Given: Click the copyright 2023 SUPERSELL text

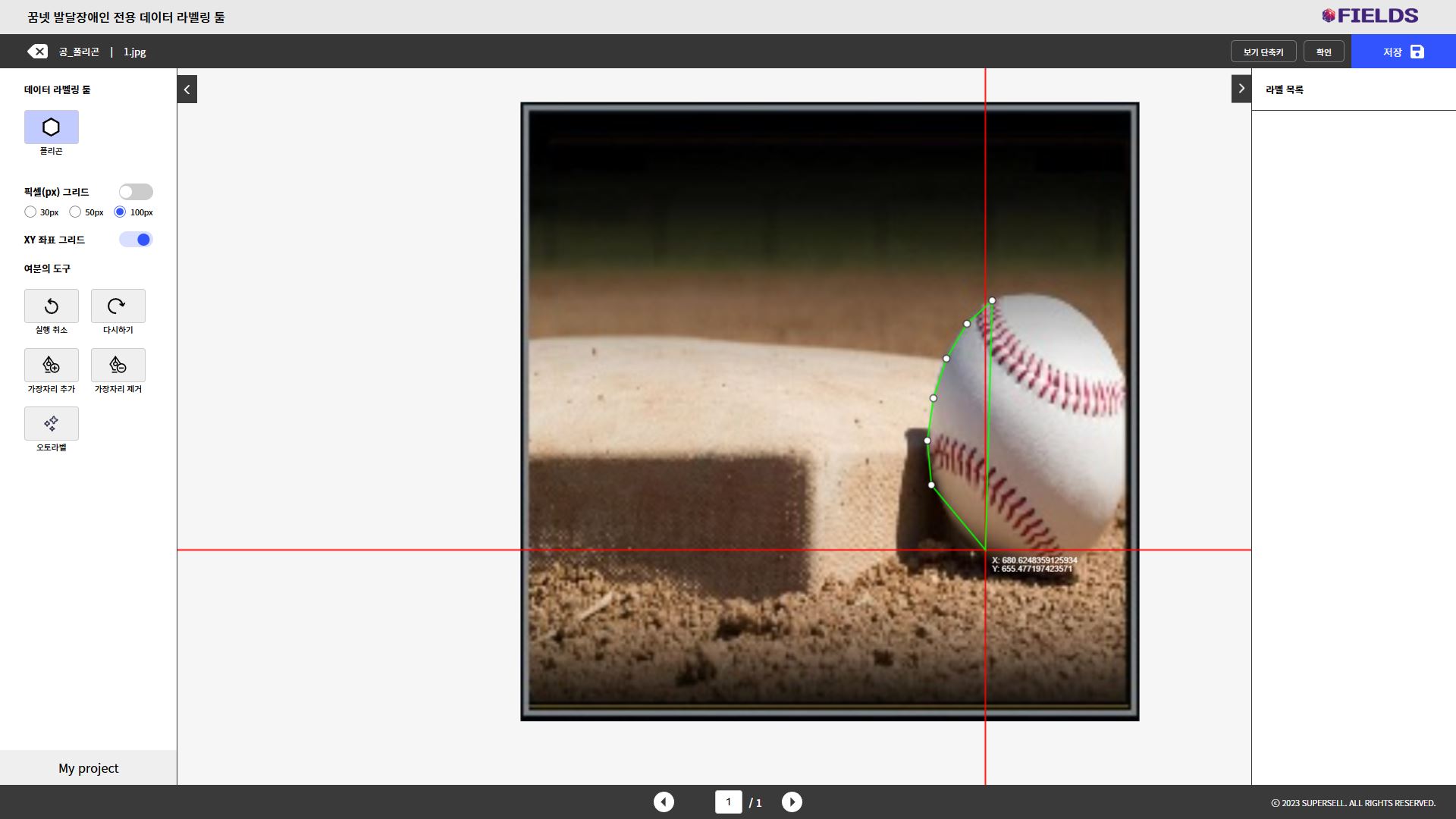Looking at the screenshot, I should click(x=1354, y=803).
